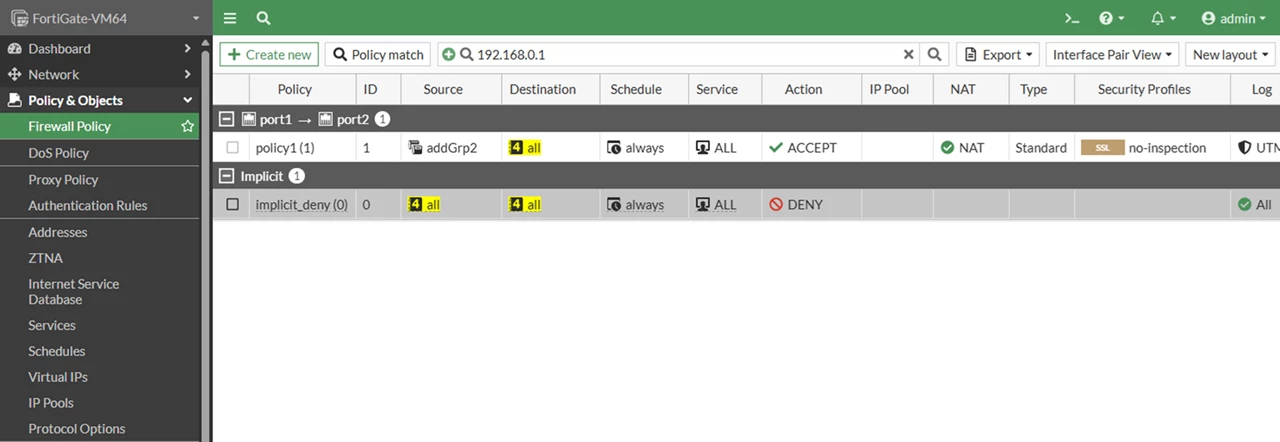Open Authentication Rules page
Image resolution: width=1280 pixels, height=442 pixels.
coord(88,205)
